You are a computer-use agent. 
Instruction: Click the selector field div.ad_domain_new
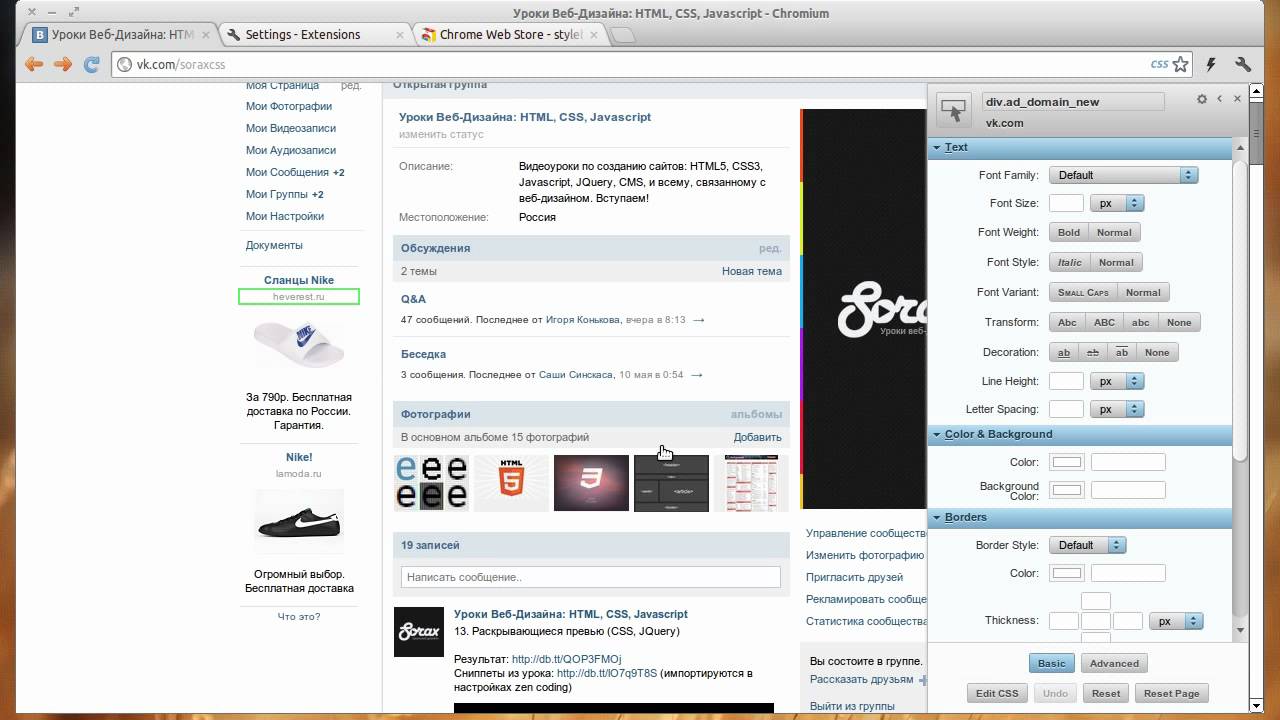1074,102
